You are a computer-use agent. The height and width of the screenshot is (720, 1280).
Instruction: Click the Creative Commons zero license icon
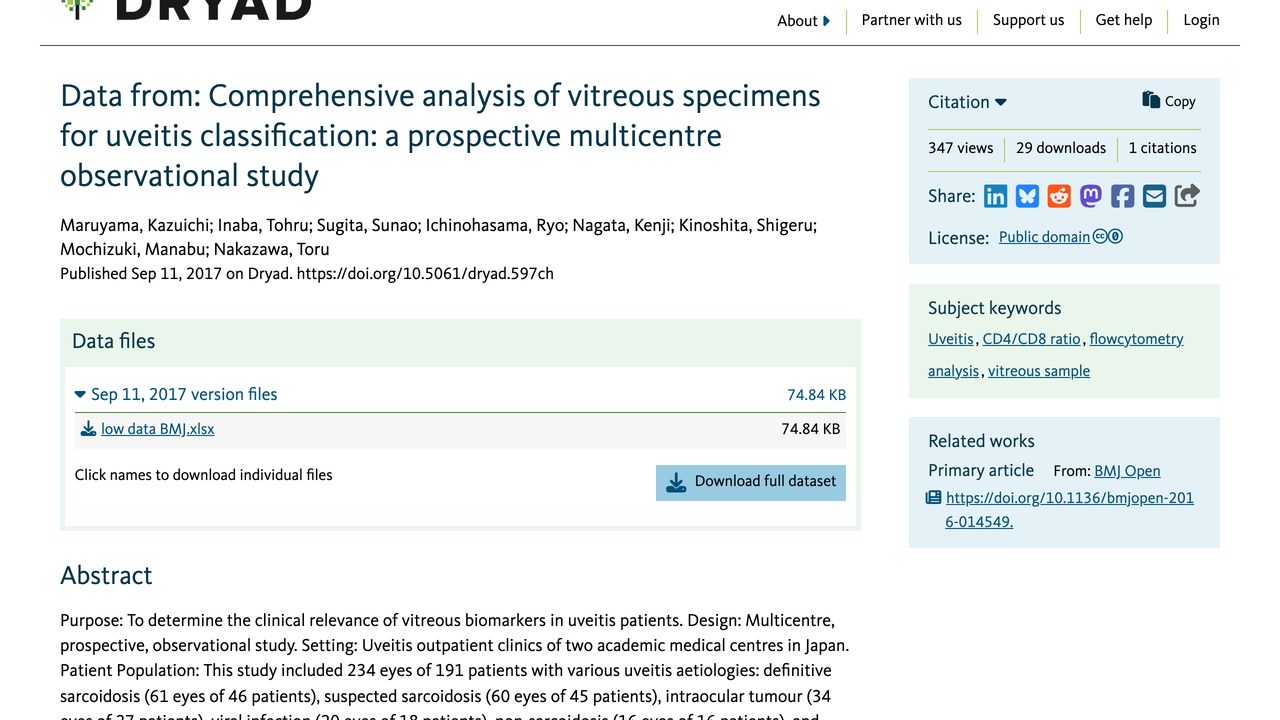pos(1108,237)
